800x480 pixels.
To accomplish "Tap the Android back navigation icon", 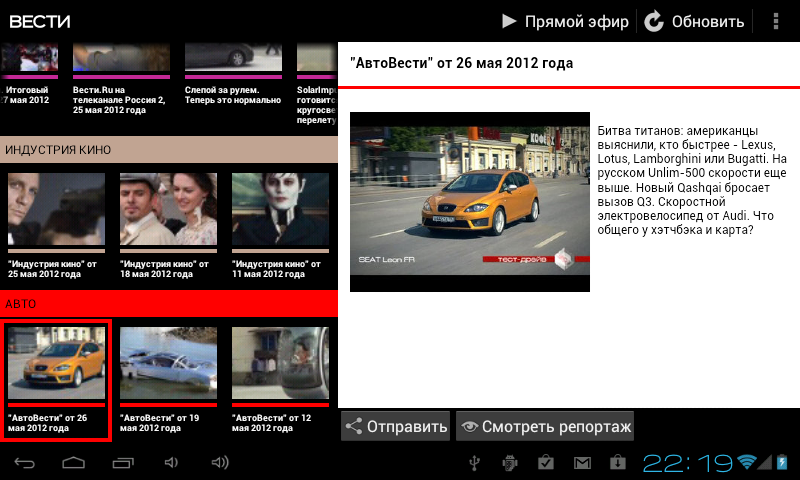I will tap(25, 462).
